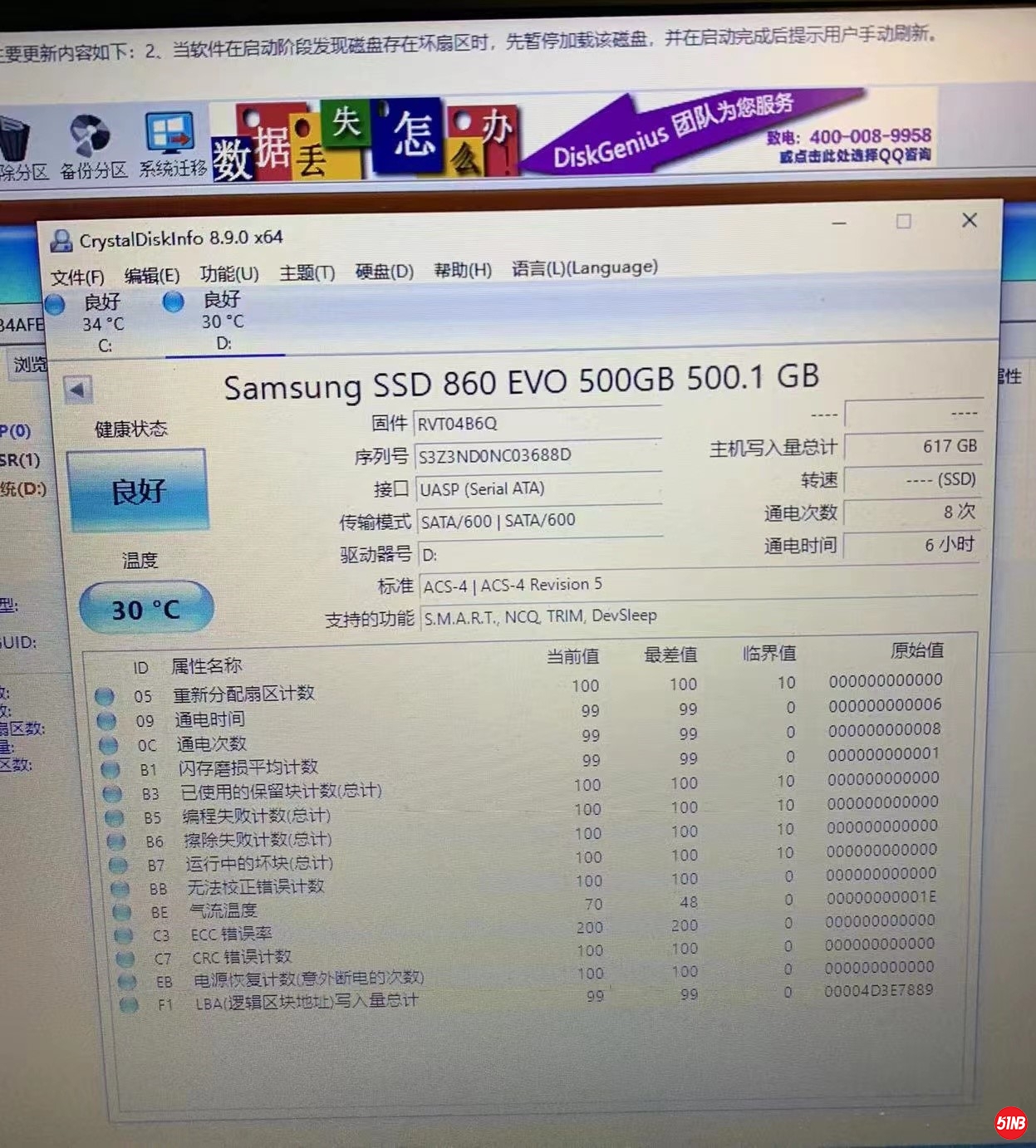Screen dimensions: 1036x1148
Task: Open the 硬盘(D) disk selection menu
Action: tap(384, 270)
